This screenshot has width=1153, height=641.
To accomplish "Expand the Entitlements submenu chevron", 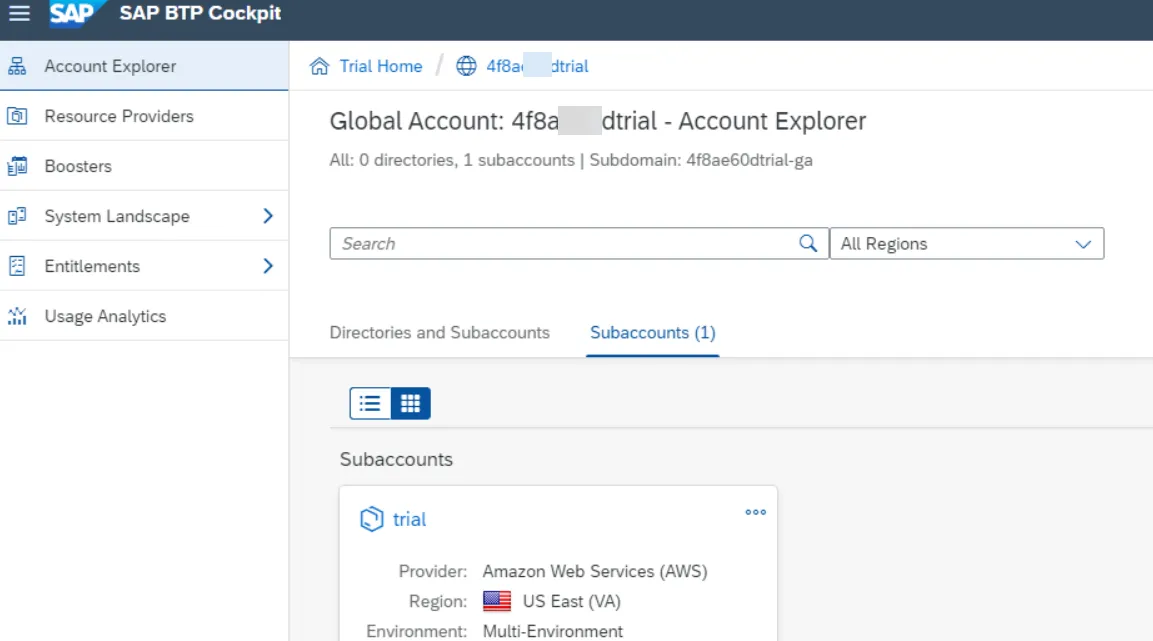I will (x=268, y=266).
